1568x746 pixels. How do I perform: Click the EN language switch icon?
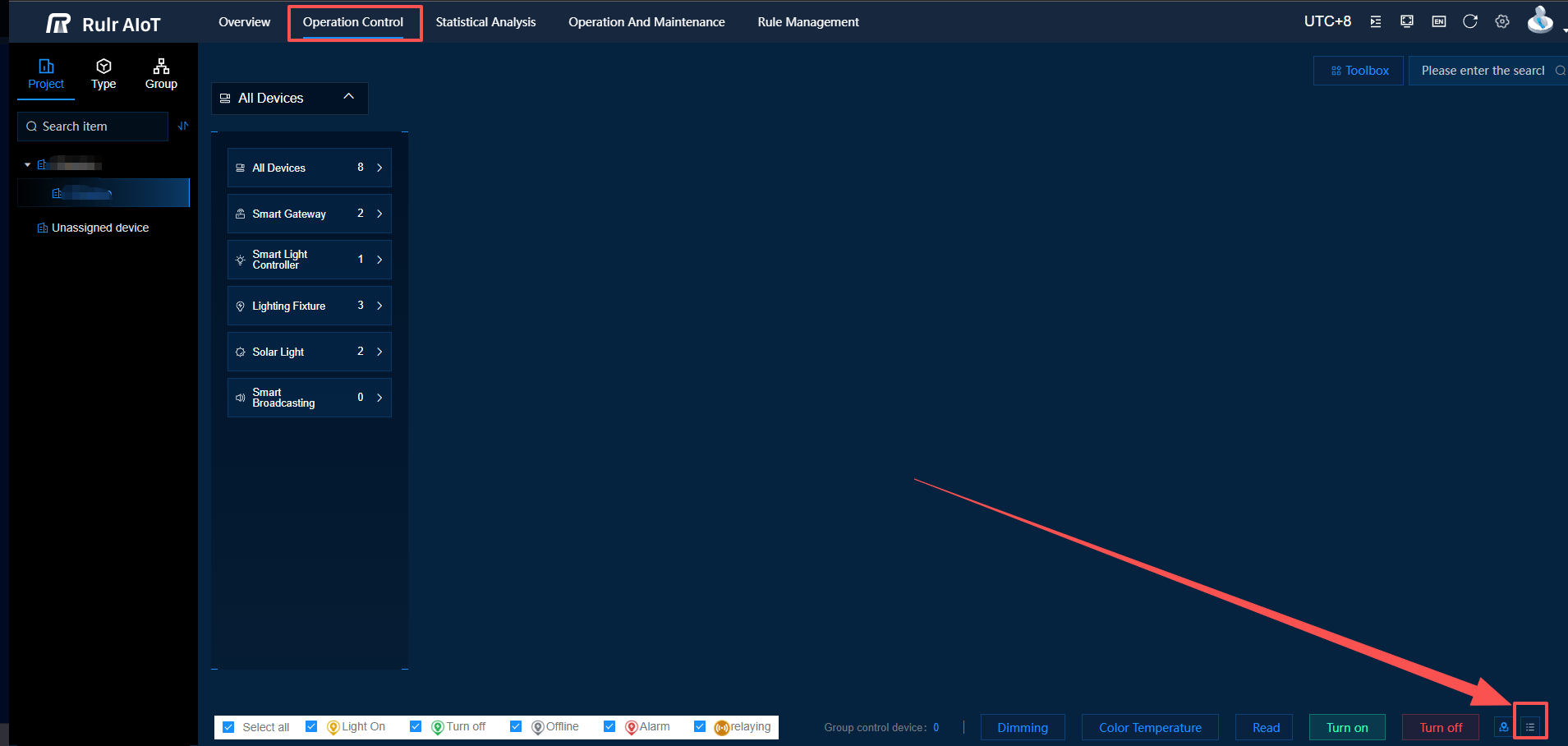1439,21
